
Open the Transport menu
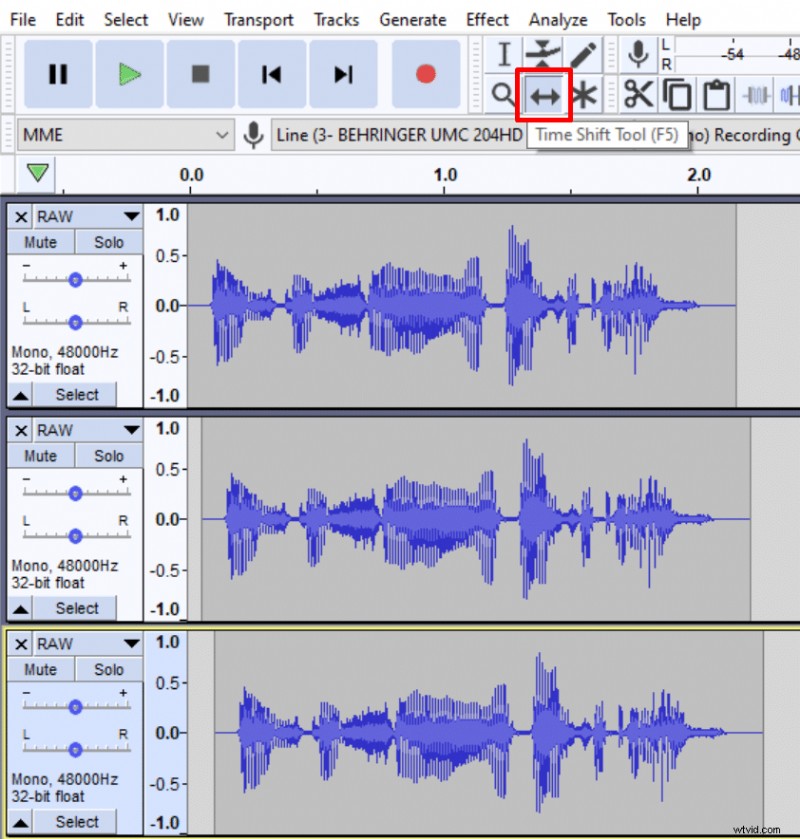click(x=259, y=19)
